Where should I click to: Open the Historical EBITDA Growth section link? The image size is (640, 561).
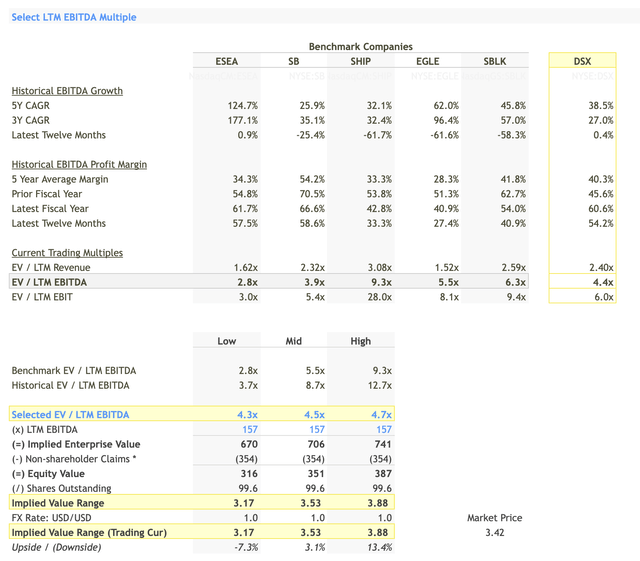[67, 91]
